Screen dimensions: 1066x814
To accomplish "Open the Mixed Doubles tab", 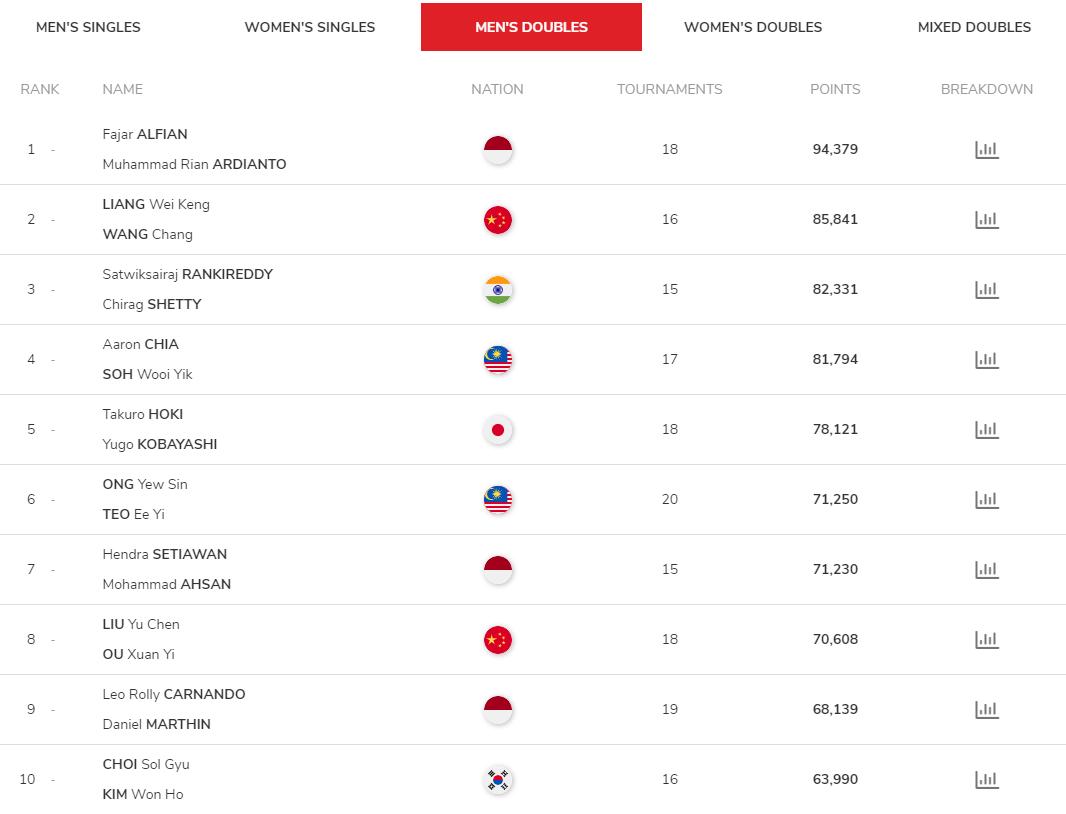I will [974, 27].
